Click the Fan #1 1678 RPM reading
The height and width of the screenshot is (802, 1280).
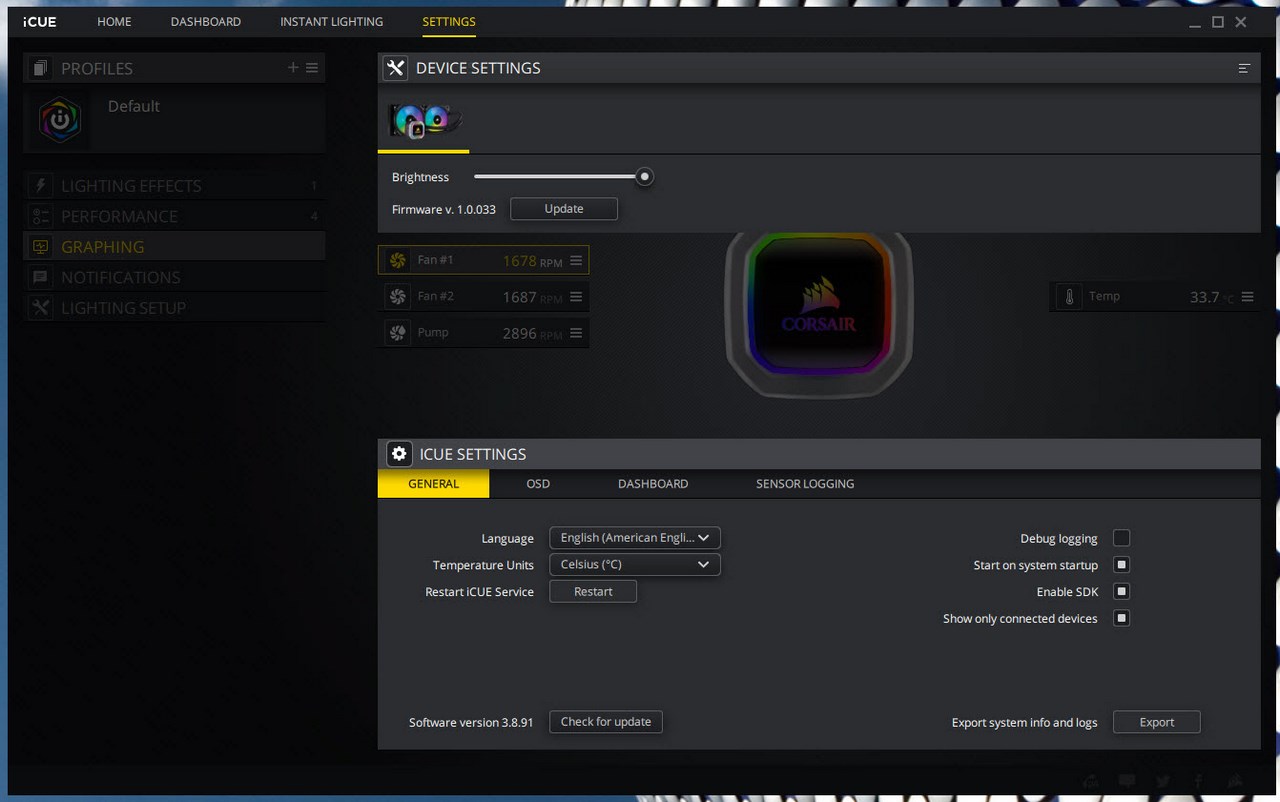(x=532, y=261)
